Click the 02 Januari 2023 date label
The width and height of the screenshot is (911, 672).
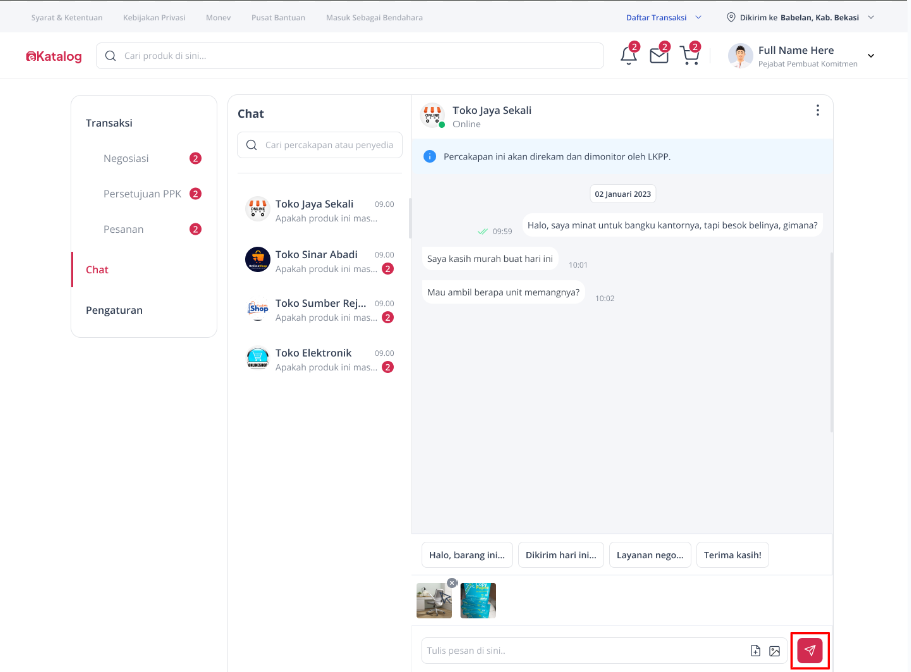click(623, 194)
